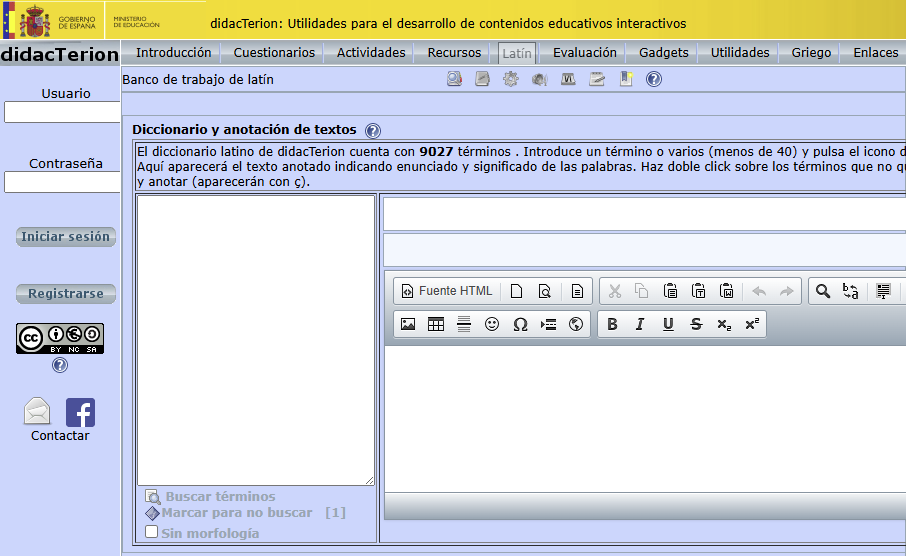The height and width of the screenshot is (556, 906).
Task: Click inside the dictionary terms text area
Action: (x=255, y=340)
